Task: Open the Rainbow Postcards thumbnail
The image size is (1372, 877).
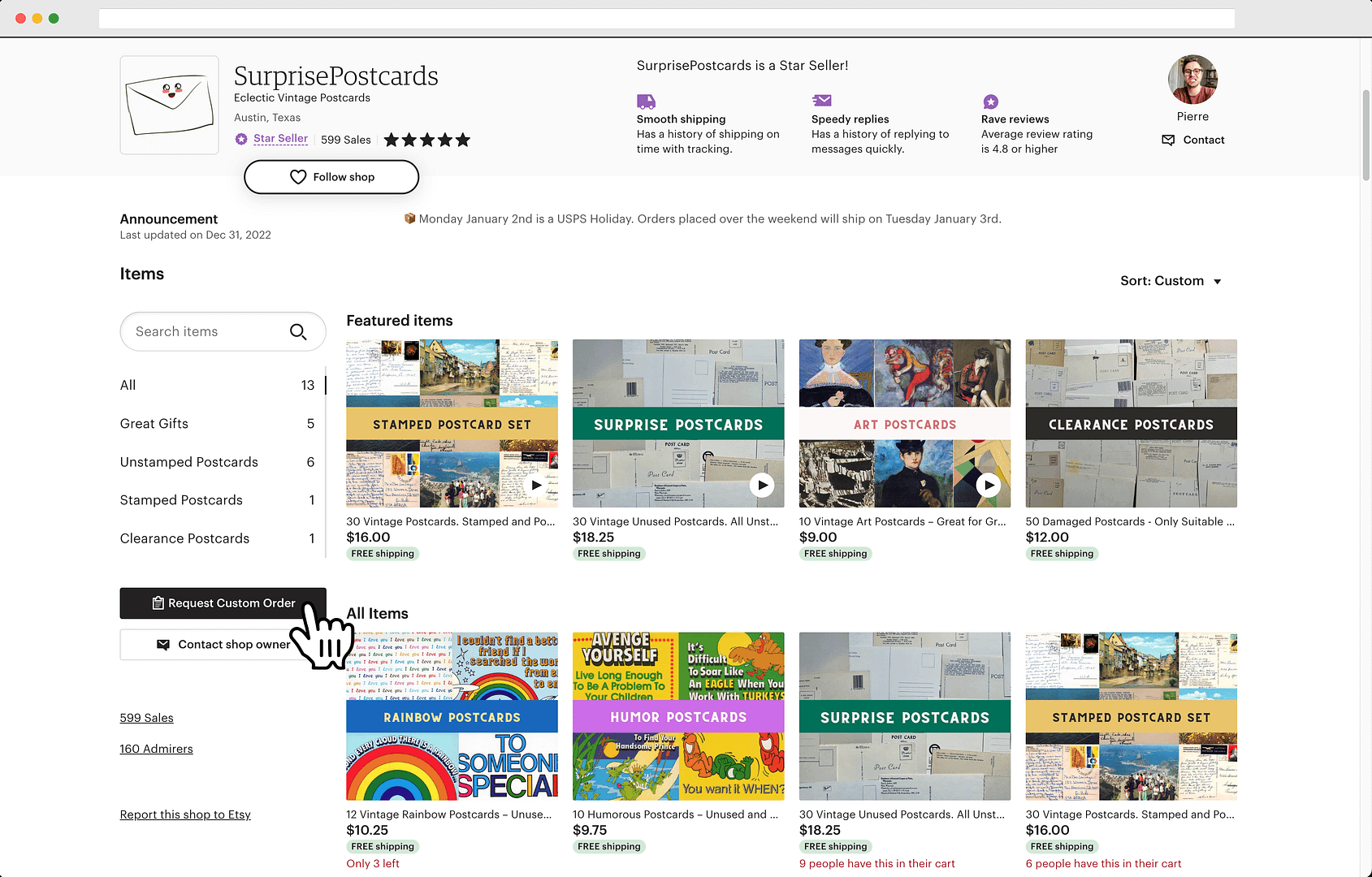Action: click(452, 716)
